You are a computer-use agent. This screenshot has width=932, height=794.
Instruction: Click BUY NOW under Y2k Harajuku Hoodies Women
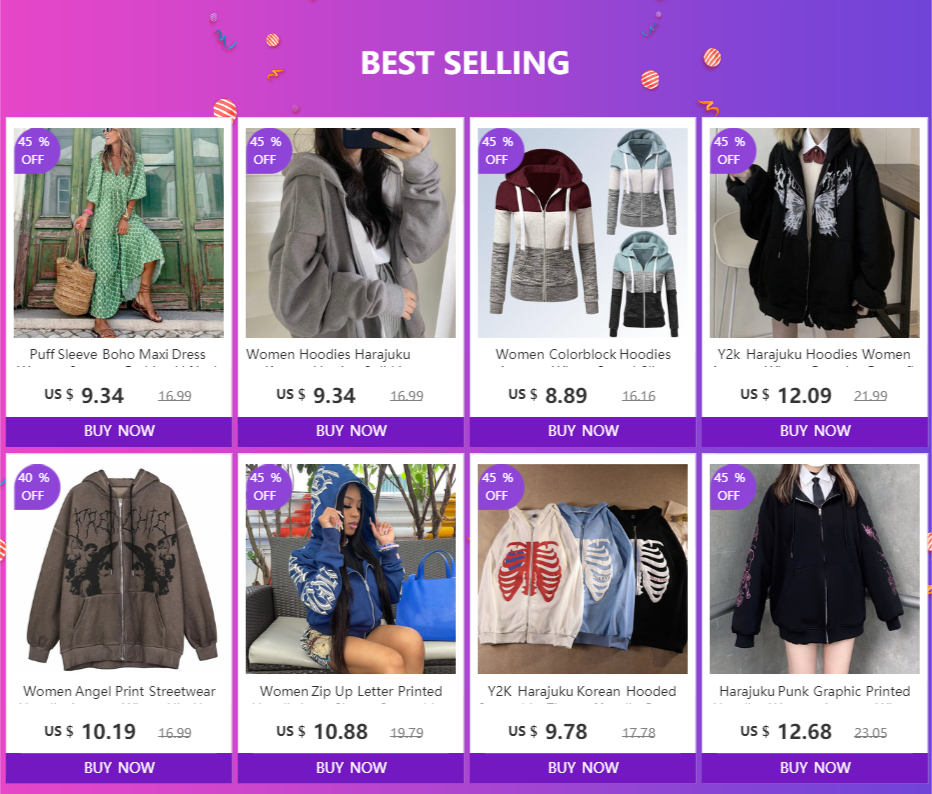click(x=815, y=431)
